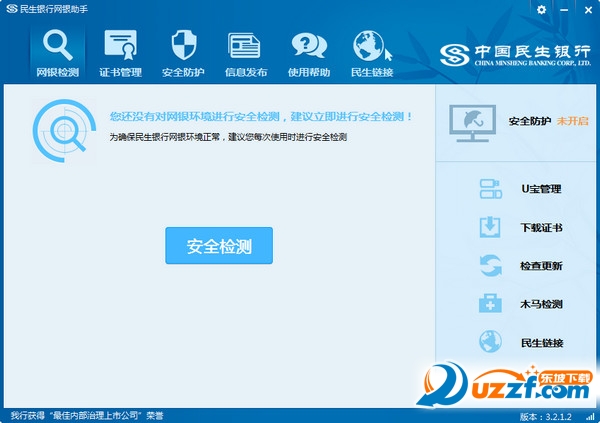Open 使用帮助 help section

coord(309,53)
